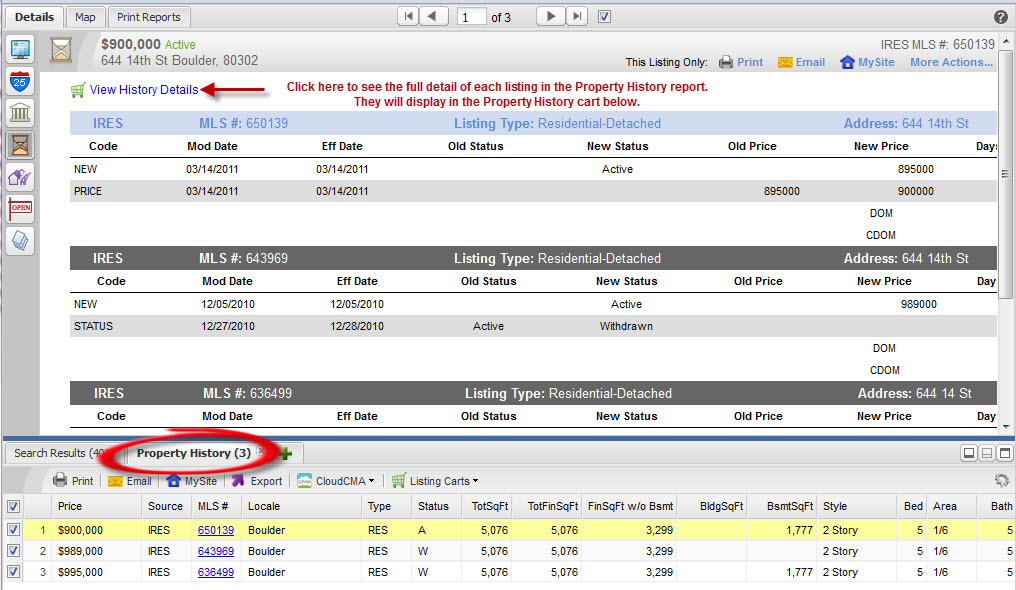Add a new tab with green plus
Screen dimensions: 1016x590
(x=286, y=454)
